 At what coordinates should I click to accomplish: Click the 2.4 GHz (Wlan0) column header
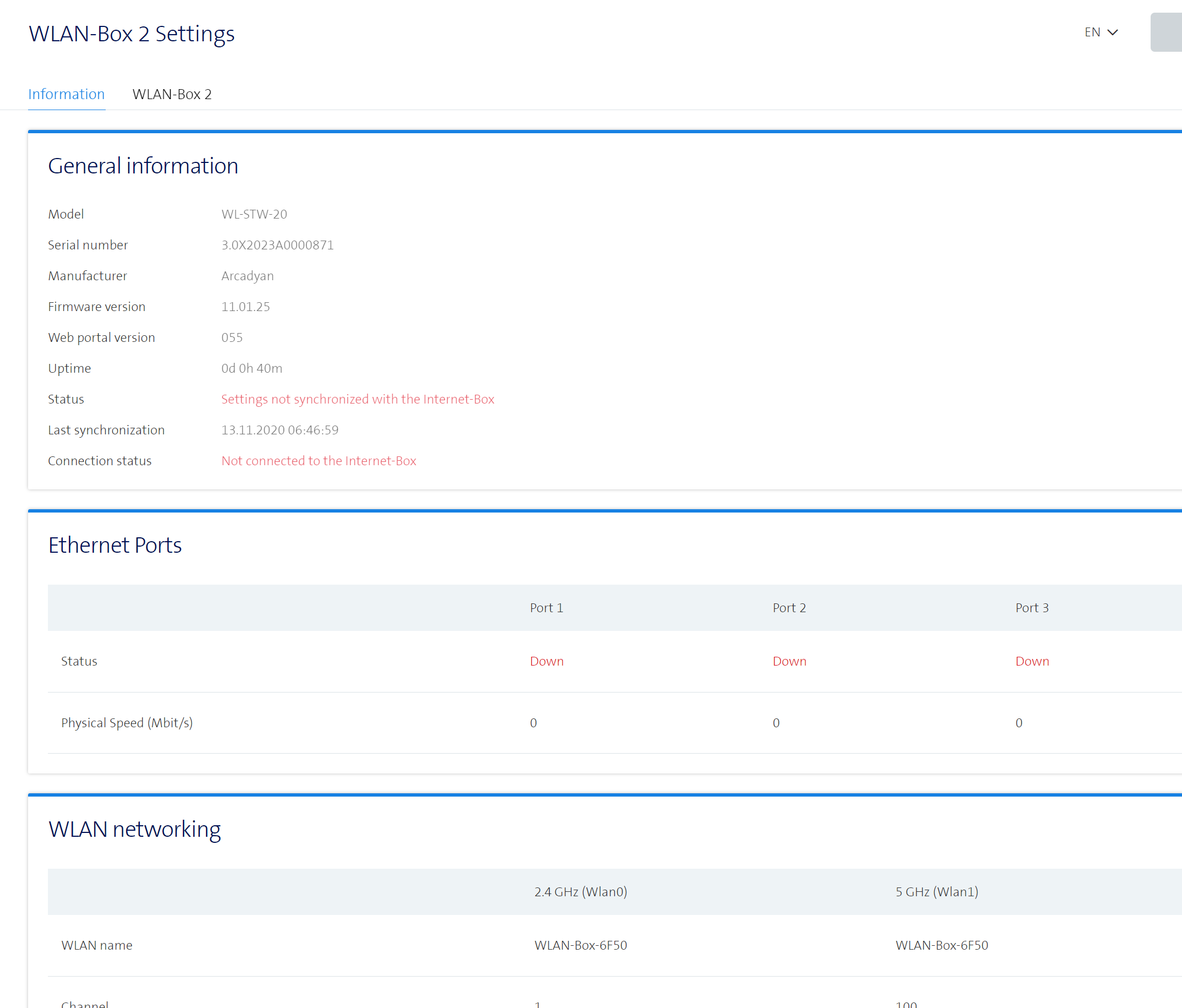coord(580,892)
